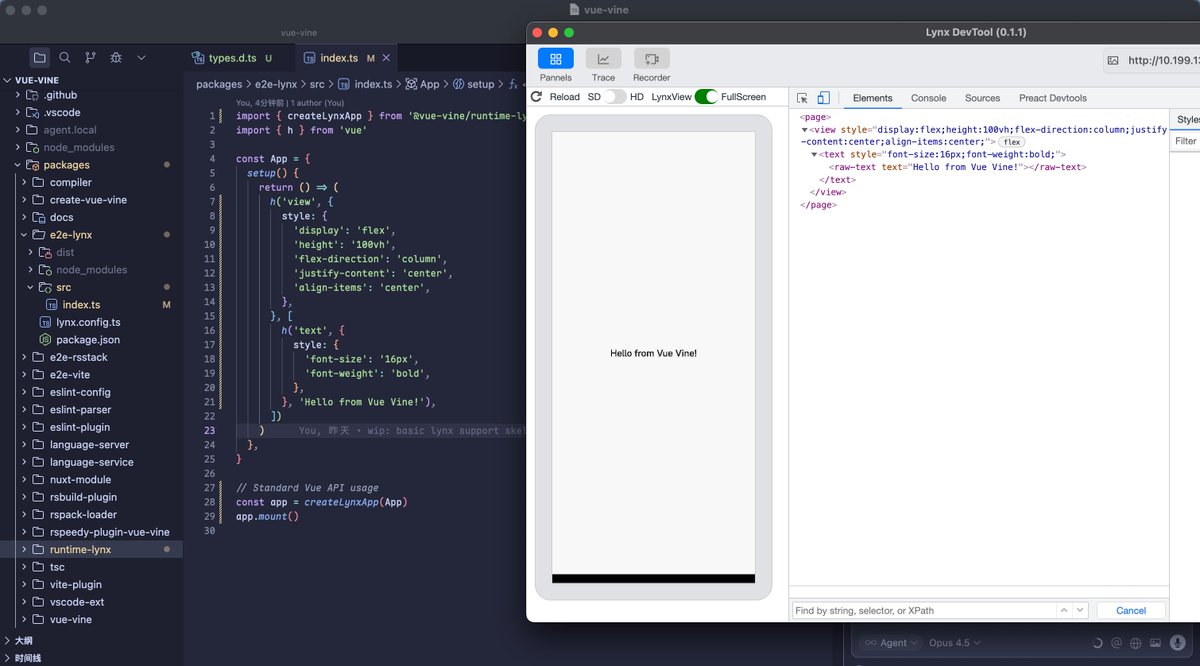Screen dimensions: 1200x666
Task: Click the Find by string search field
Action: [924, 610]
